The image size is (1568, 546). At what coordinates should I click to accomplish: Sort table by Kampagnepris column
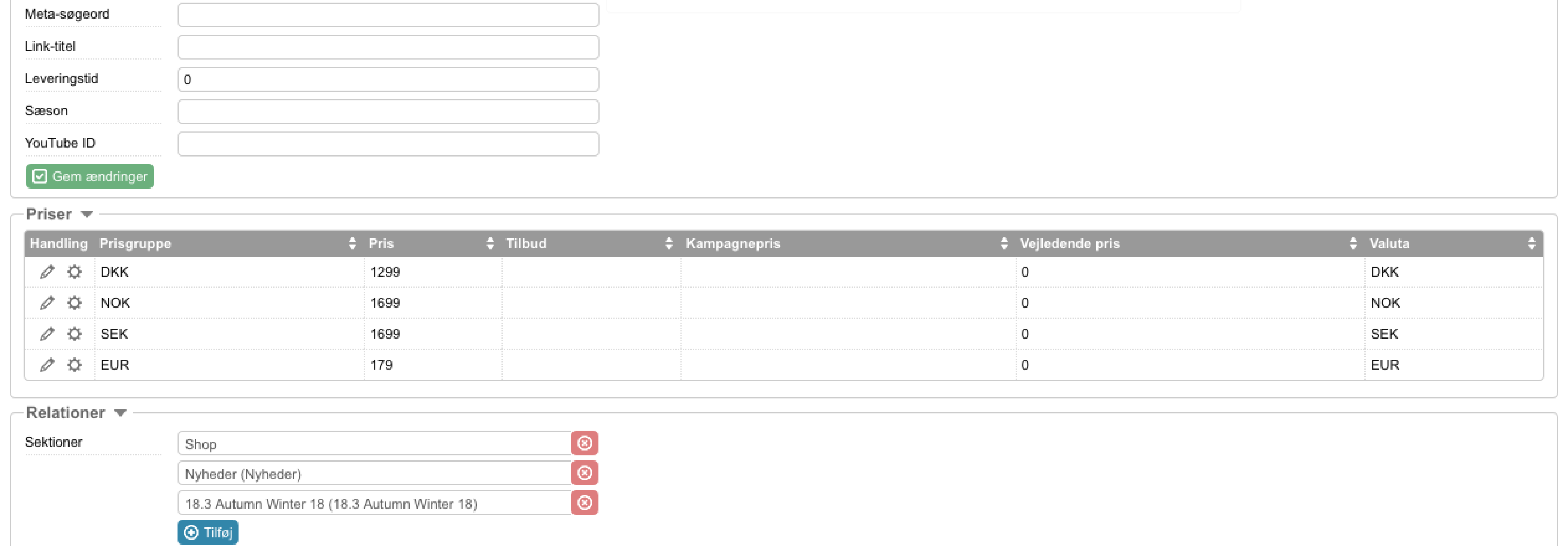[1004, 244]
